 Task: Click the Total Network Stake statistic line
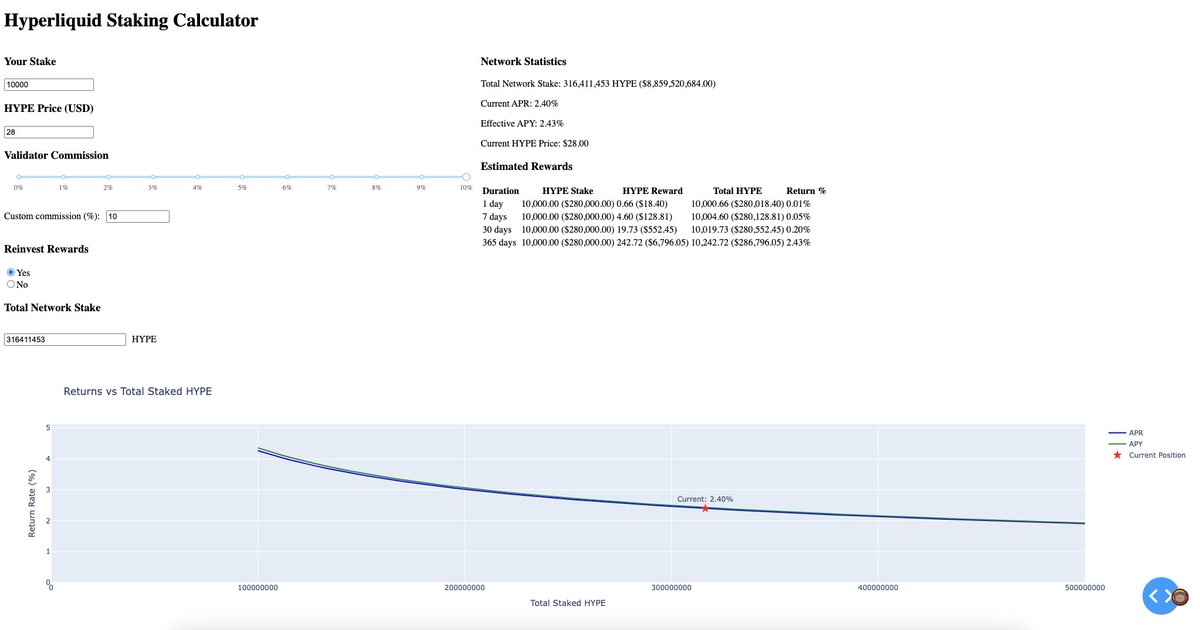(x=598, y=84)
